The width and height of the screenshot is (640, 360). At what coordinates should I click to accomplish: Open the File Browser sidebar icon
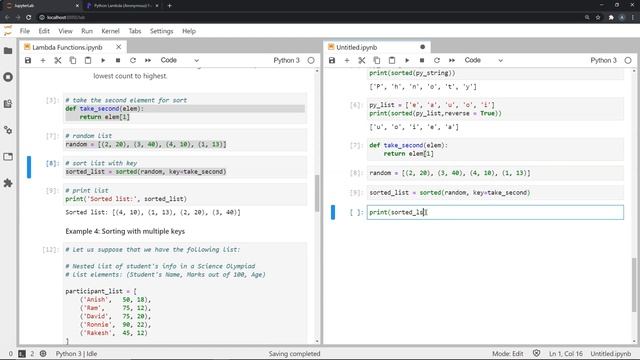[8, 51]
